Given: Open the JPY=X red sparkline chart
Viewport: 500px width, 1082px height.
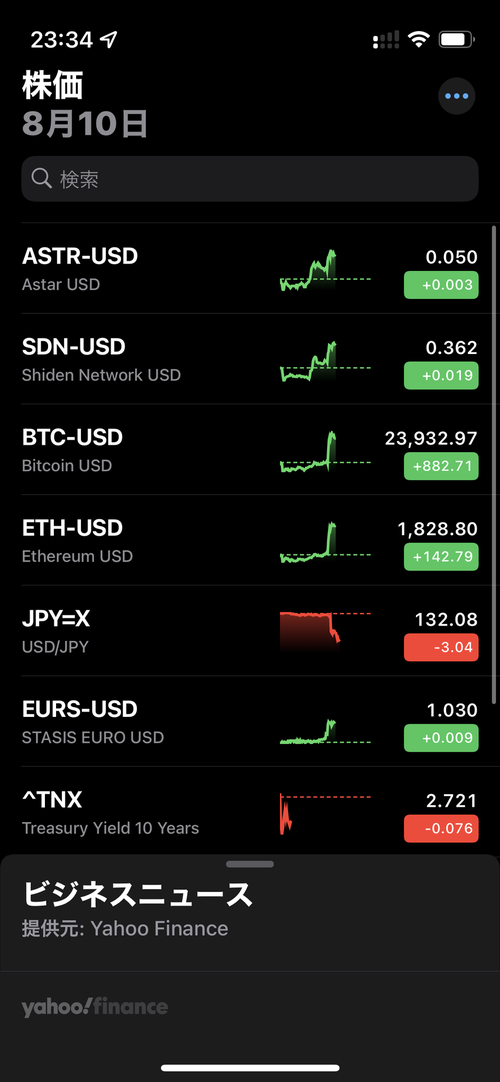Looking at the screenshot, I should [326, 631].
